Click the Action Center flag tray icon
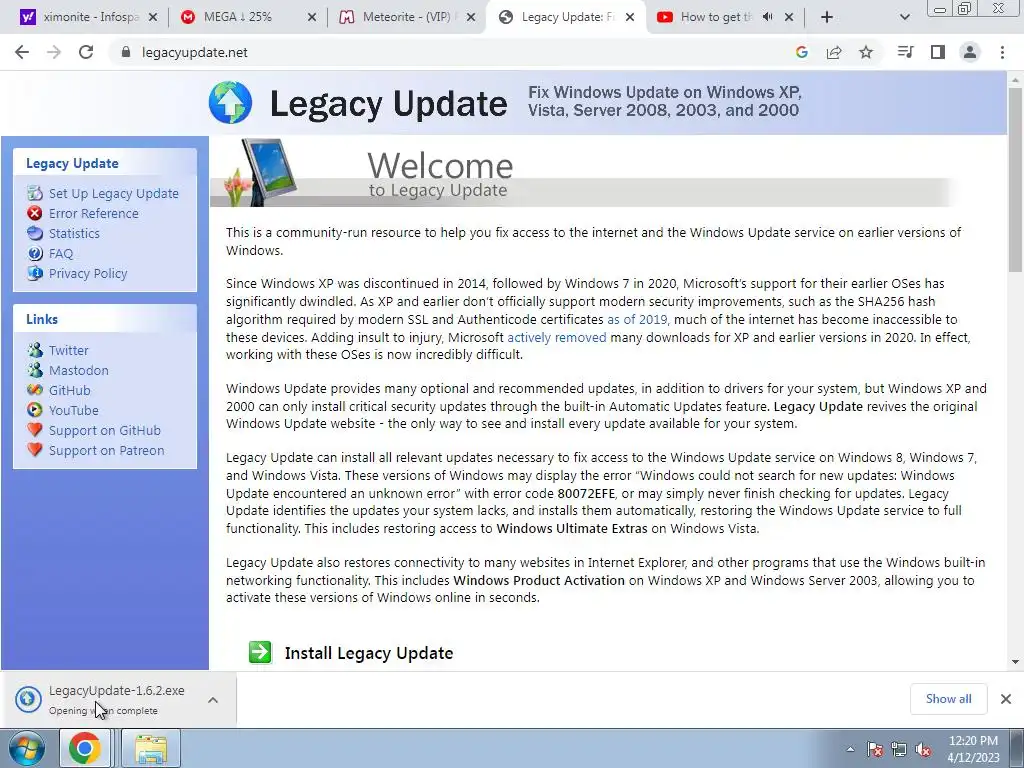 tap(874, 750)
